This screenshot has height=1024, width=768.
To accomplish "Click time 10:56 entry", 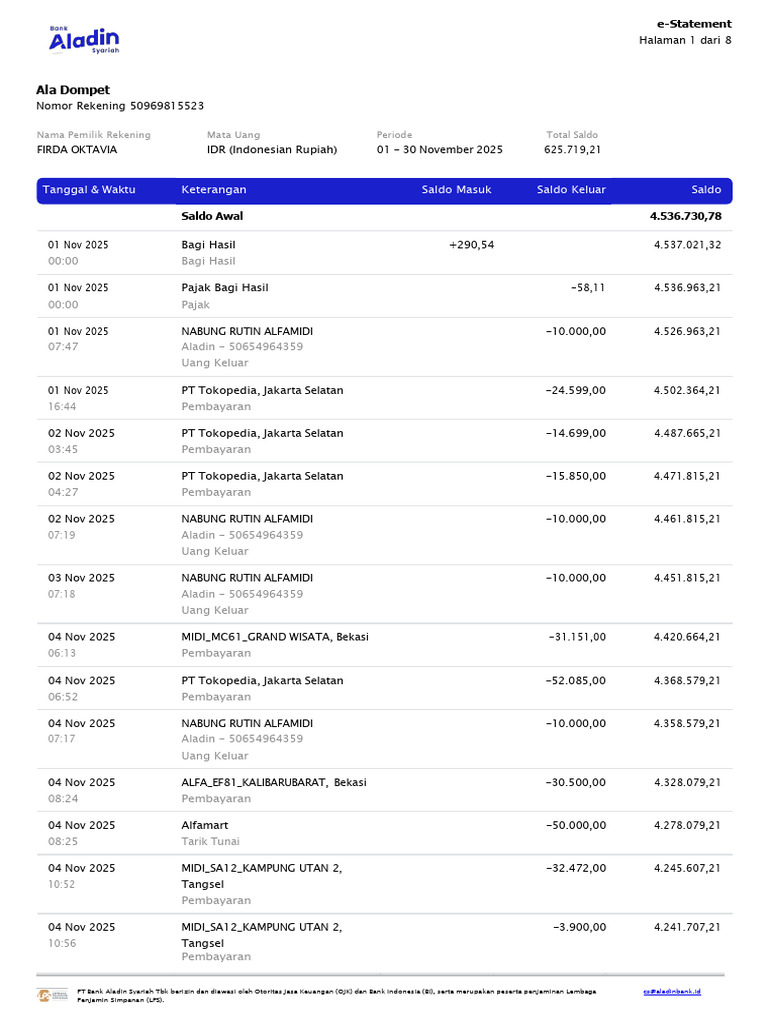I will pos(62,944).
